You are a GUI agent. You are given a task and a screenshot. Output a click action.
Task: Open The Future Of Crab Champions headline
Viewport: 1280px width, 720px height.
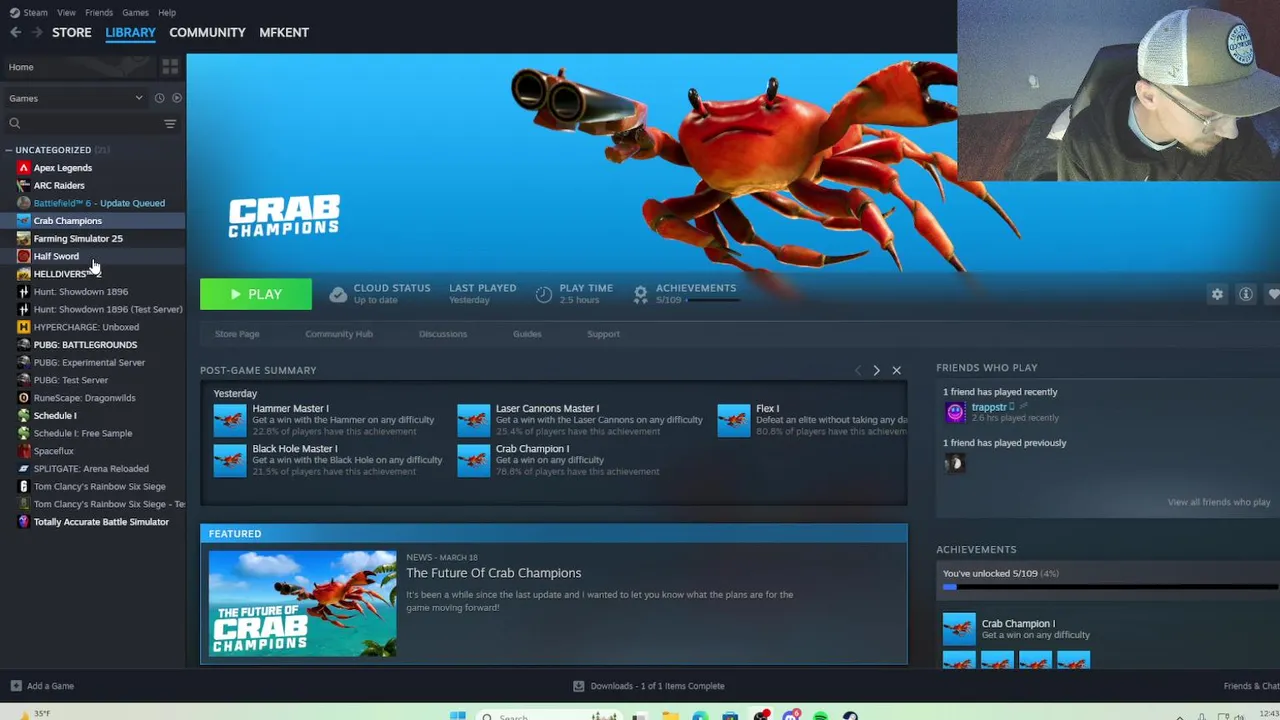coord(493,573)
